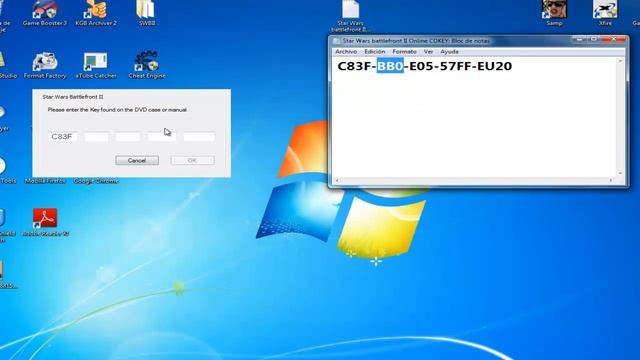
Task: Click the fifth empty key field
Action: 199,137
